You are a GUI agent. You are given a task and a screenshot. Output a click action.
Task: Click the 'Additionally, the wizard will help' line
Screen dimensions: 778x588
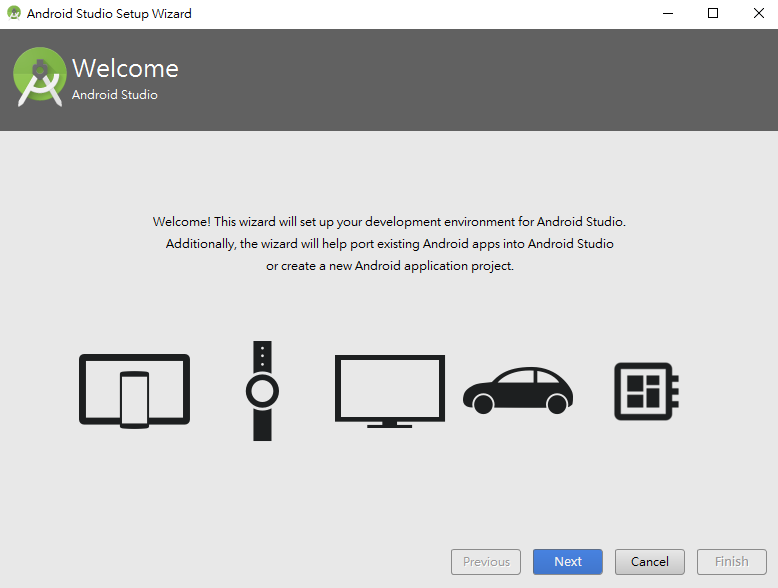389,244
